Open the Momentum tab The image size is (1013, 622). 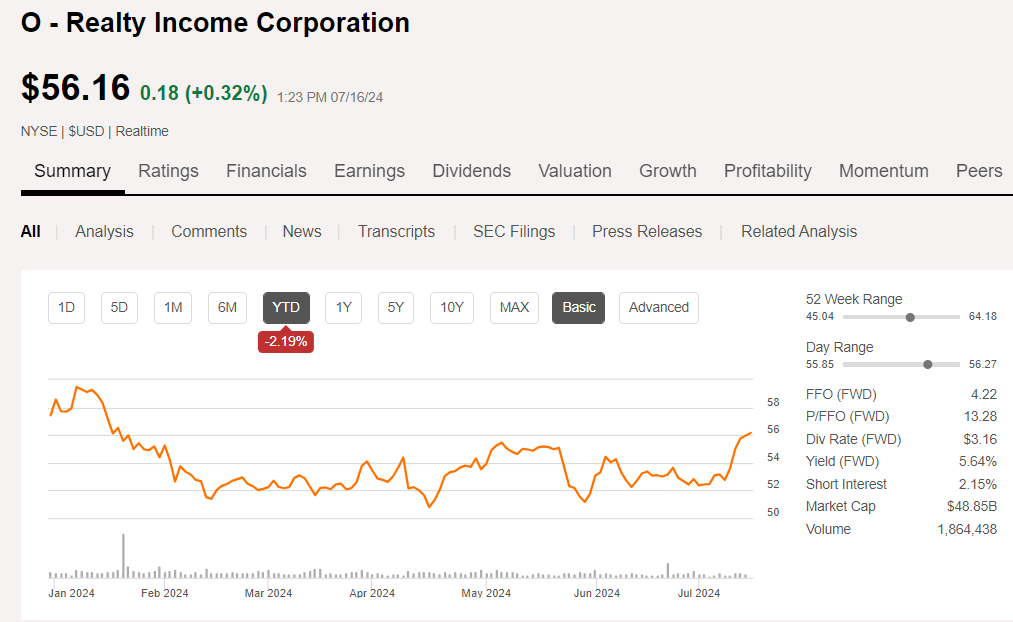point(883,171)
